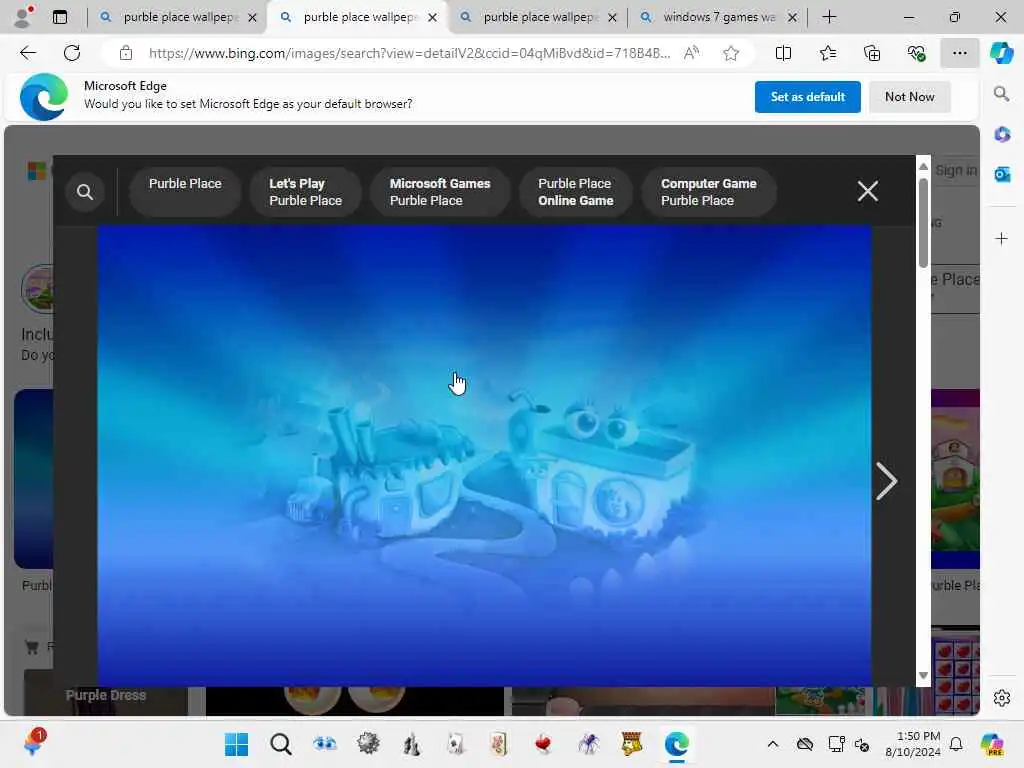Select the Microsoft Games Purble Place chip
The image size is (1024, 768).
(440, 192)
